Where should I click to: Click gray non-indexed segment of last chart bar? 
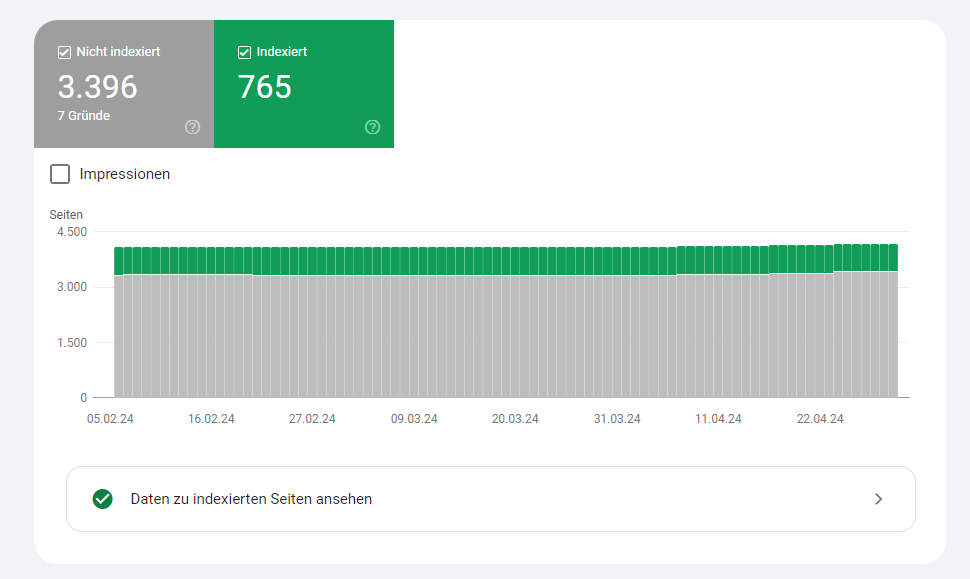tap(893, 334)
